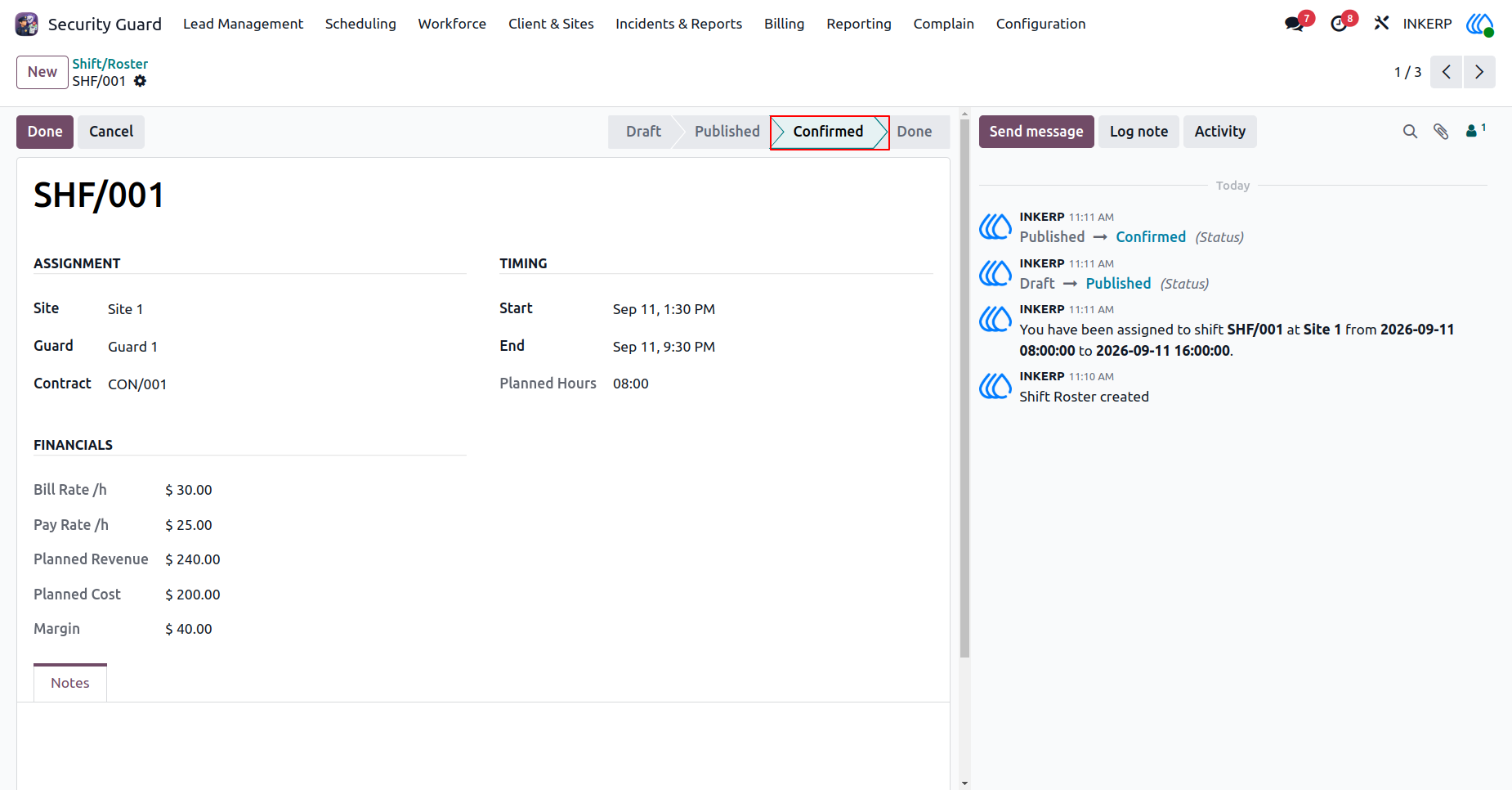Open the Scheduling menu
This screenshot has height=790, width=1512.
pyautogui.click(x=360, y=24)
